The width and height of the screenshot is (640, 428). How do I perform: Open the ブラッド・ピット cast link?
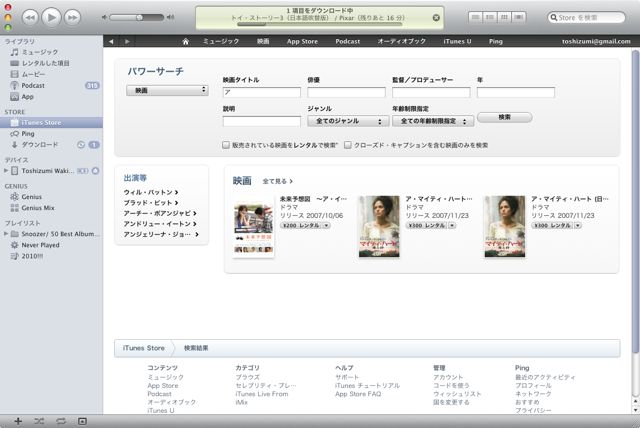click(151, 203)
